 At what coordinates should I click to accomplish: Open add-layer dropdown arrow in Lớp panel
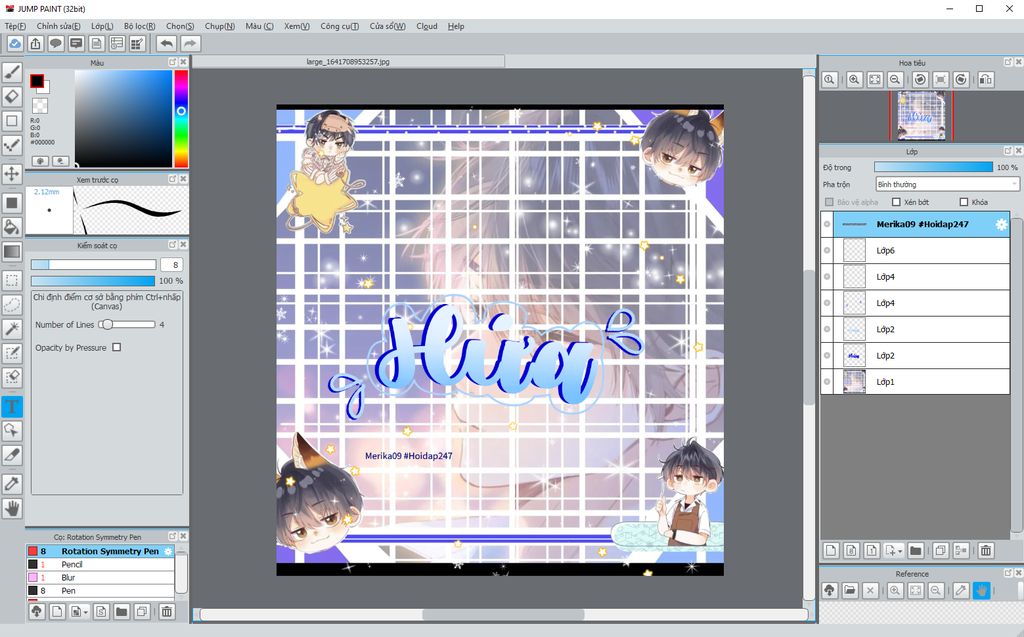tap(900, 551)
